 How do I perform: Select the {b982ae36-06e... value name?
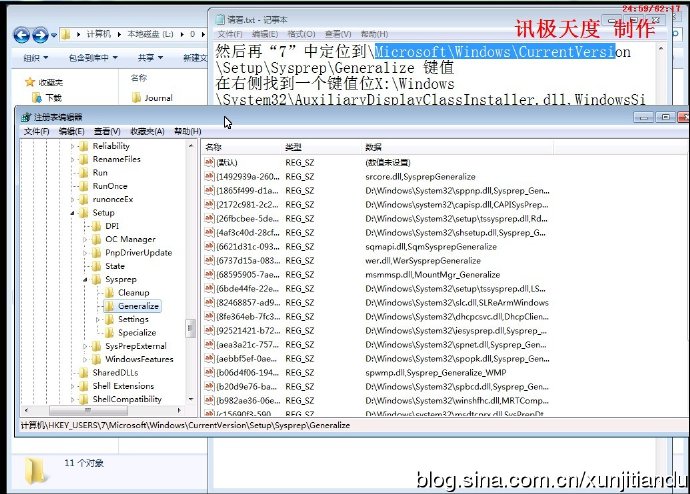[x=248, y=400]
